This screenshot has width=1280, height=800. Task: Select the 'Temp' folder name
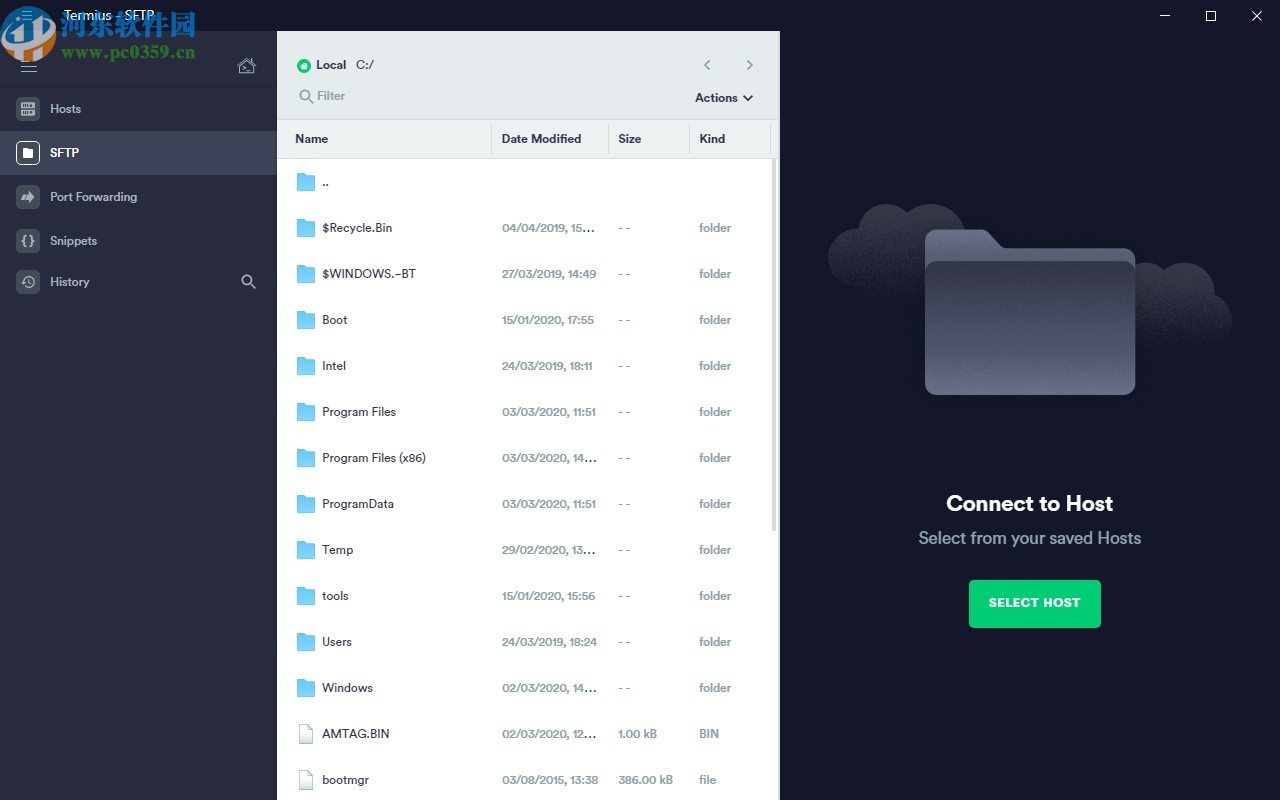pyautogui.click(x=338, y=550)
